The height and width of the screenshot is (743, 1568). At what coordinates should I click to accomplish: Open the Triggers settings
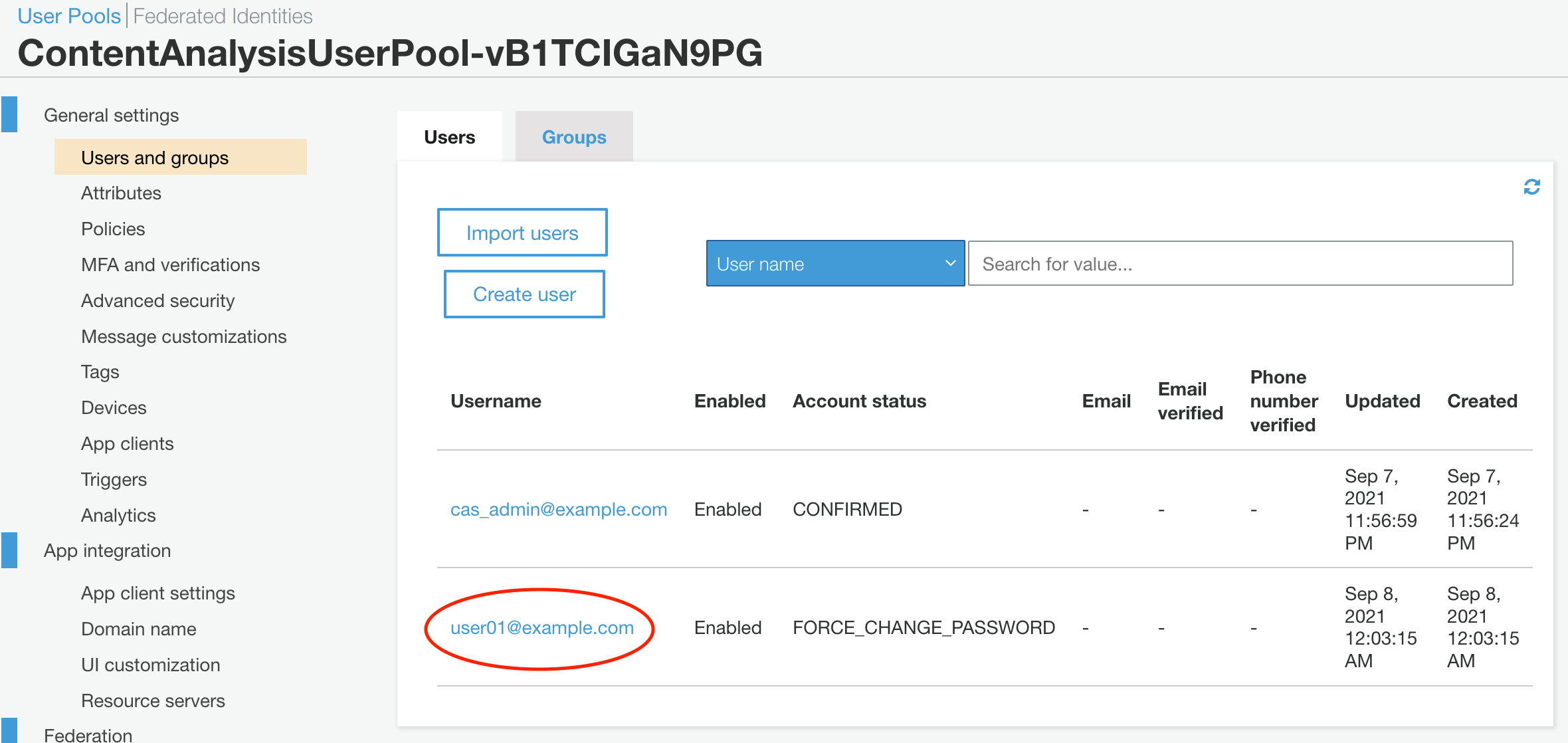114,479
